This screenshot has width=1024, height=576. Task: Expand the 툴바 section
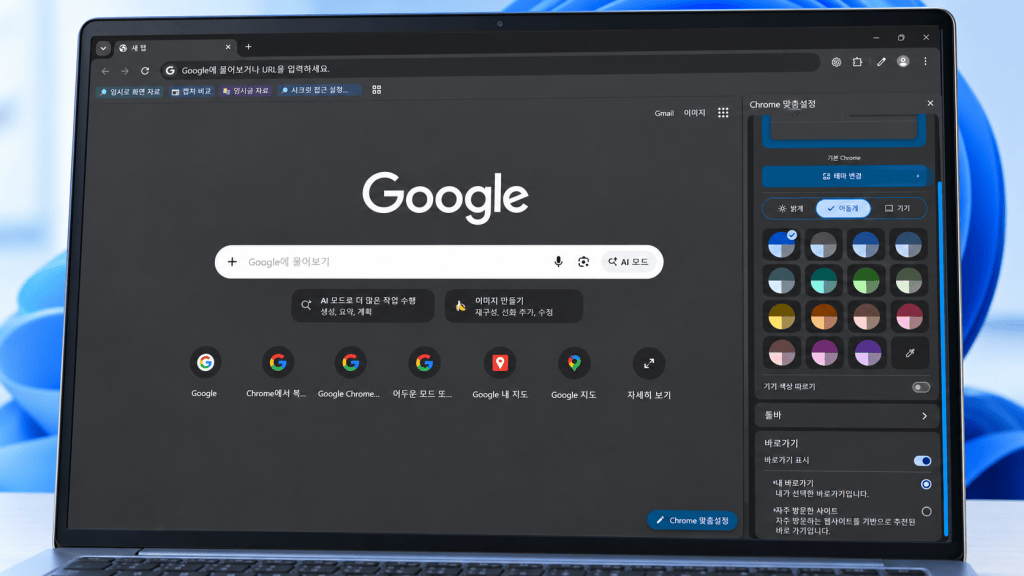pos(846,416)
